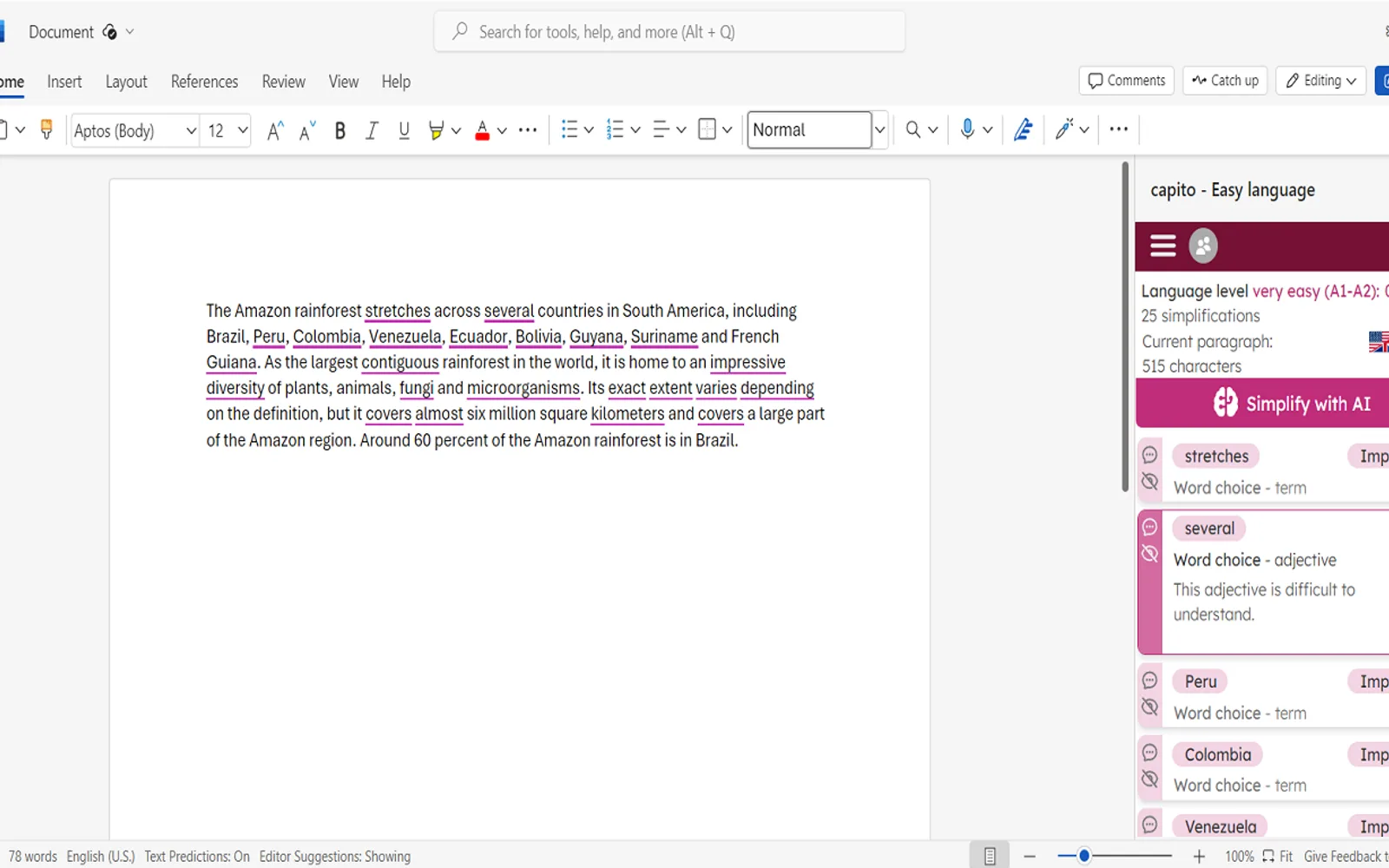The height and width of the screenshot is (868, 1389).
Task: Click the zoom slider handle
Action: point(1084,857)
